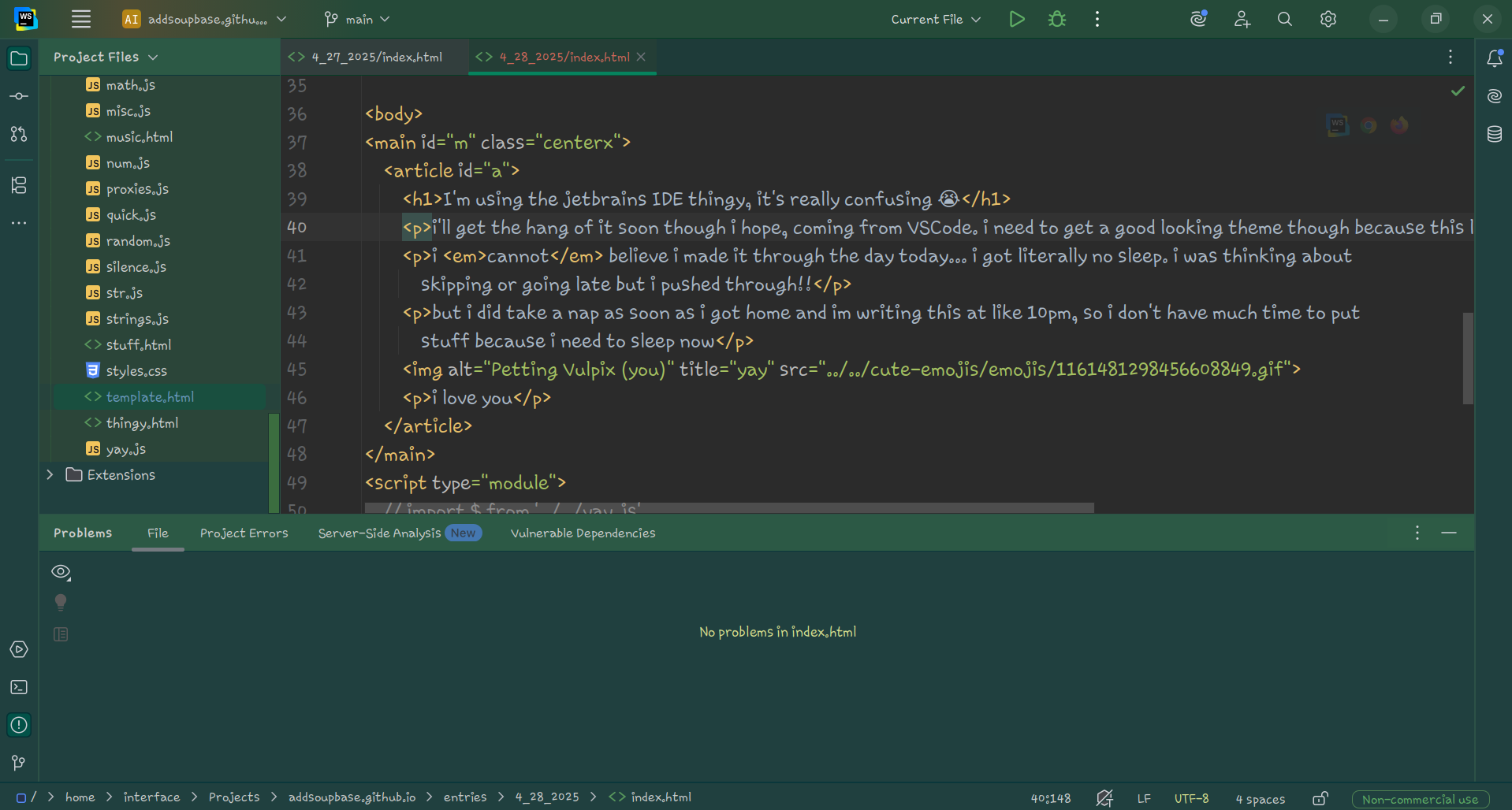Toggle the Project tool window folder icon
Screen dimensions: 1512x810
(19, 58)
